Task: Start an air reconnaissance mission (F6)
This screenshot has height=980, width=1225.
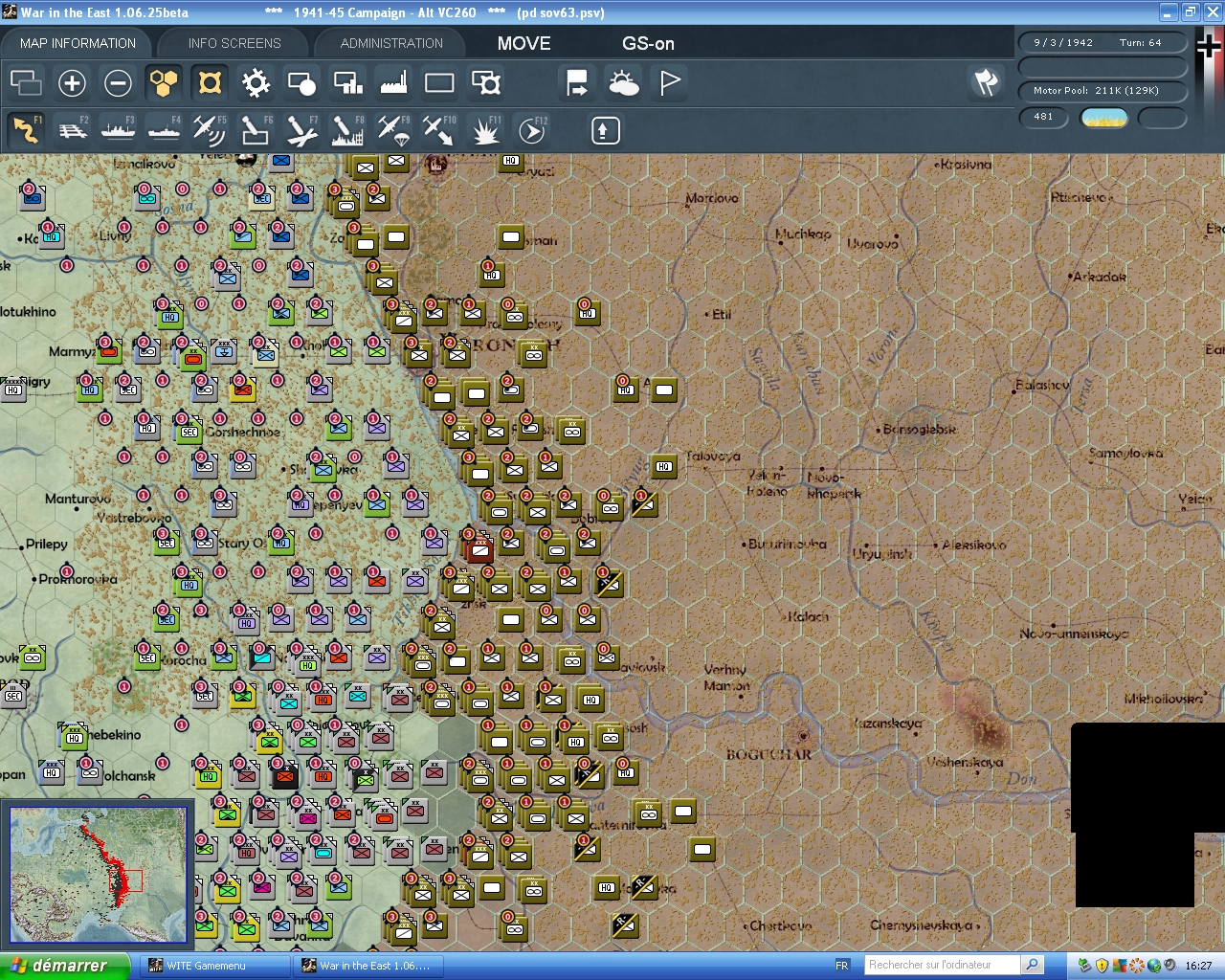Action: point(255,129)
